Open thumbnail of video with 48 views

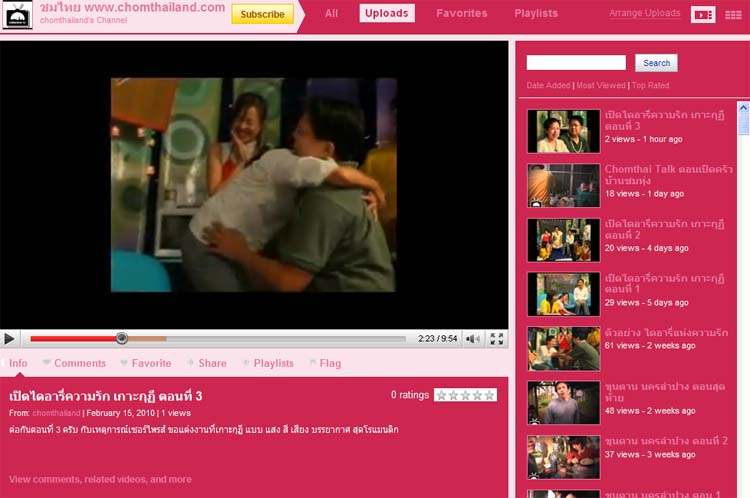click(x=563, y=403)
